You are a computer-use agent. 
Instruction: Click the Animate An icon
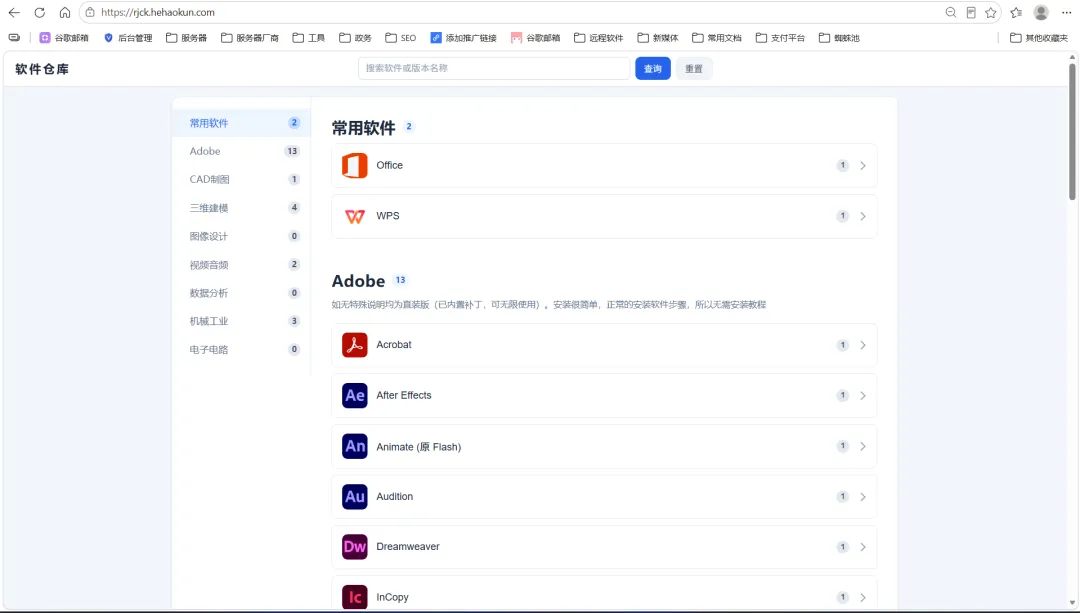[x=355, y=446]
